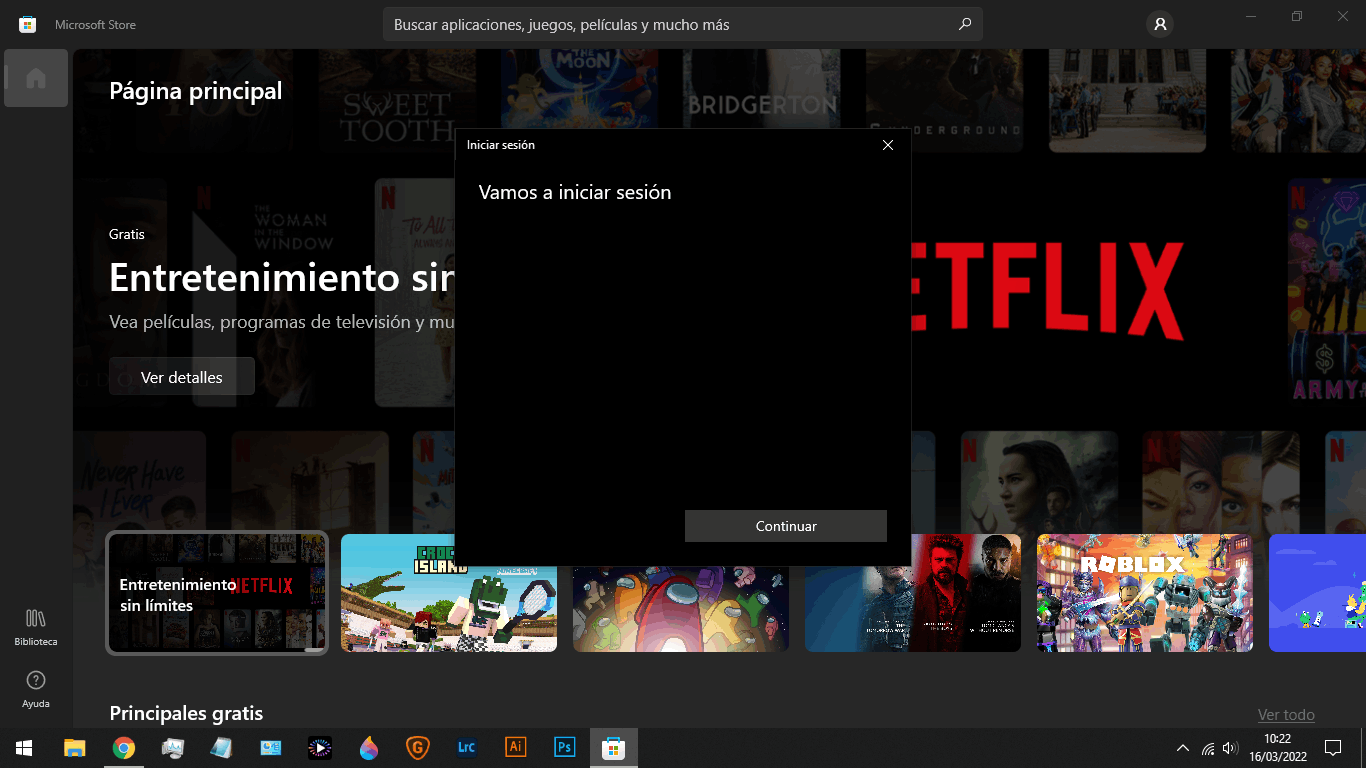Select the Croc Island Minecraft card
Image resolution: width=1366 pixels, height=768 pixels.
pos(449,593)
